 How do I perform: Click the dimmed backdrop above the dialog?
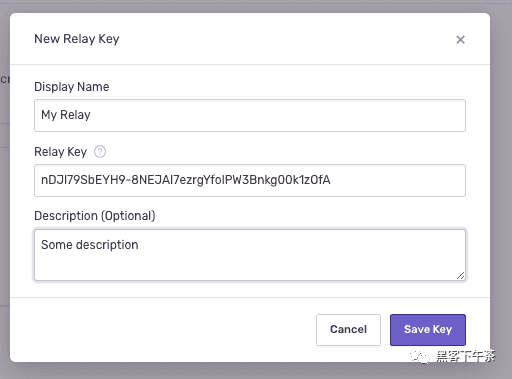256,6
